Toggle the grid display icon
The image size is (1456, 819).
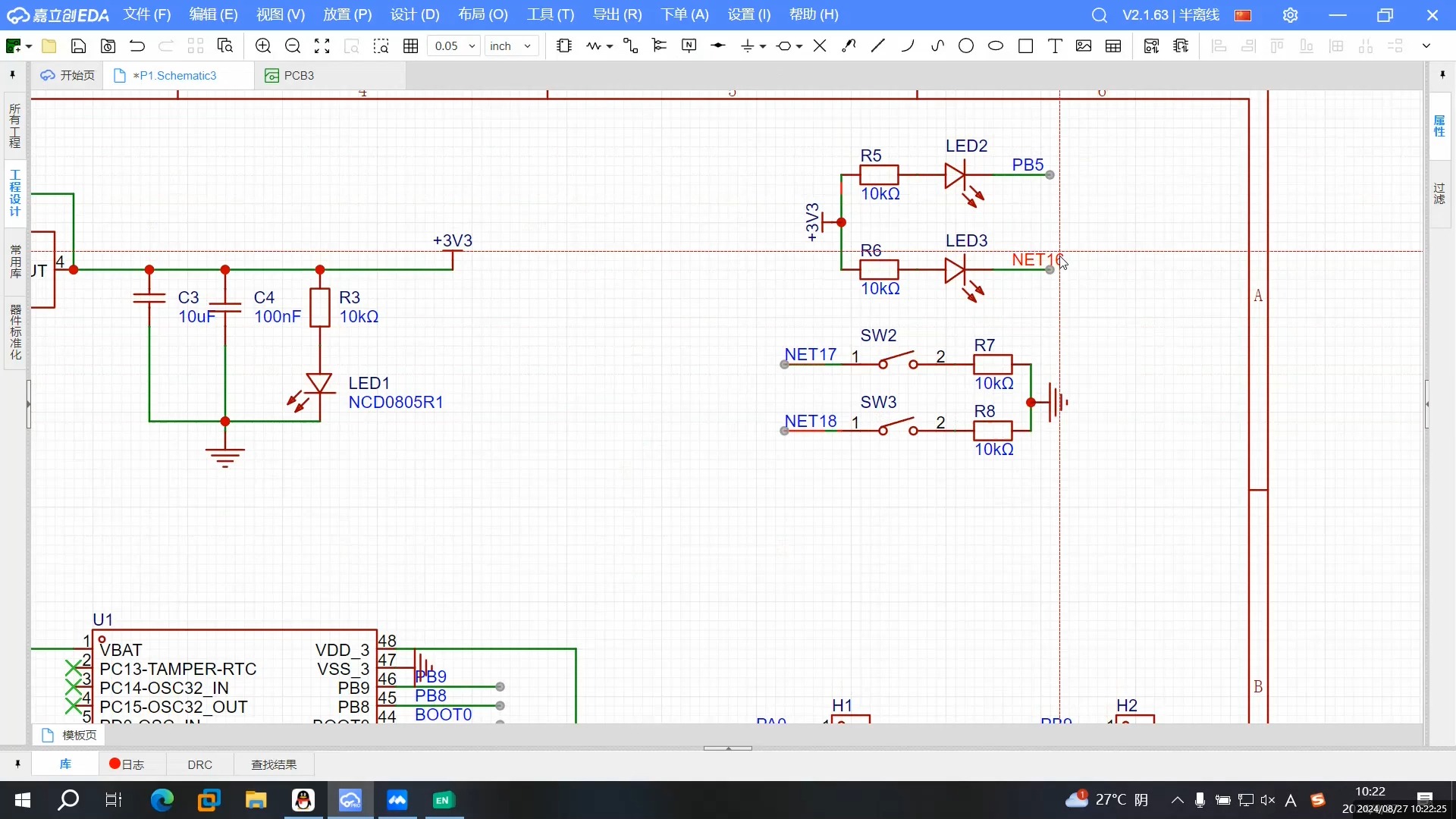point(411,46)
